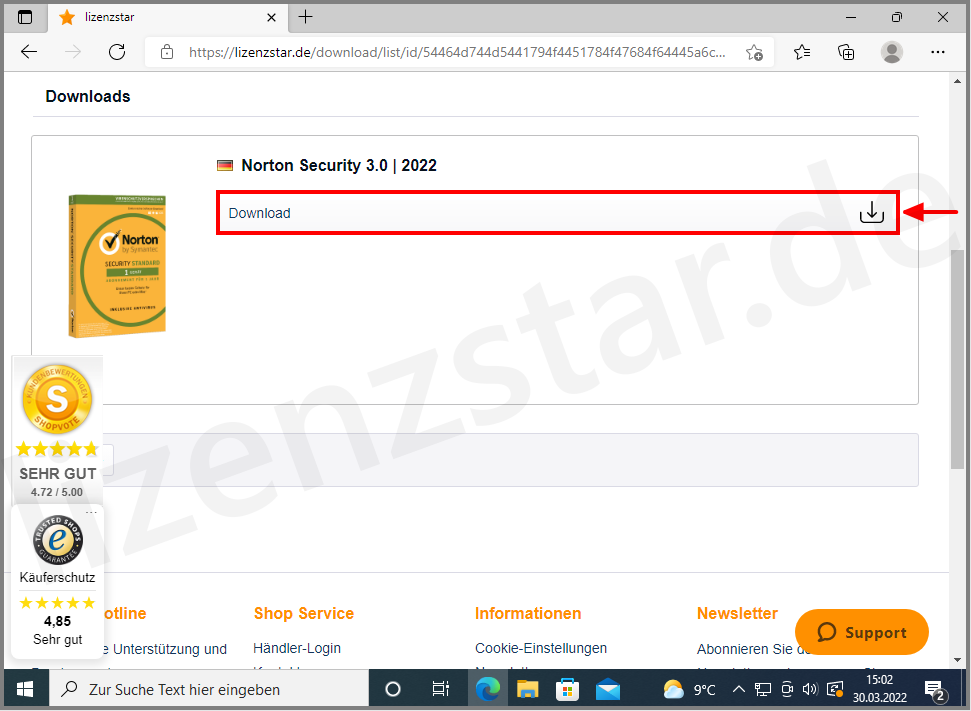This screenshot has width=971, height=711.
Task: Open the Windows Start menu
Action: 24,689
